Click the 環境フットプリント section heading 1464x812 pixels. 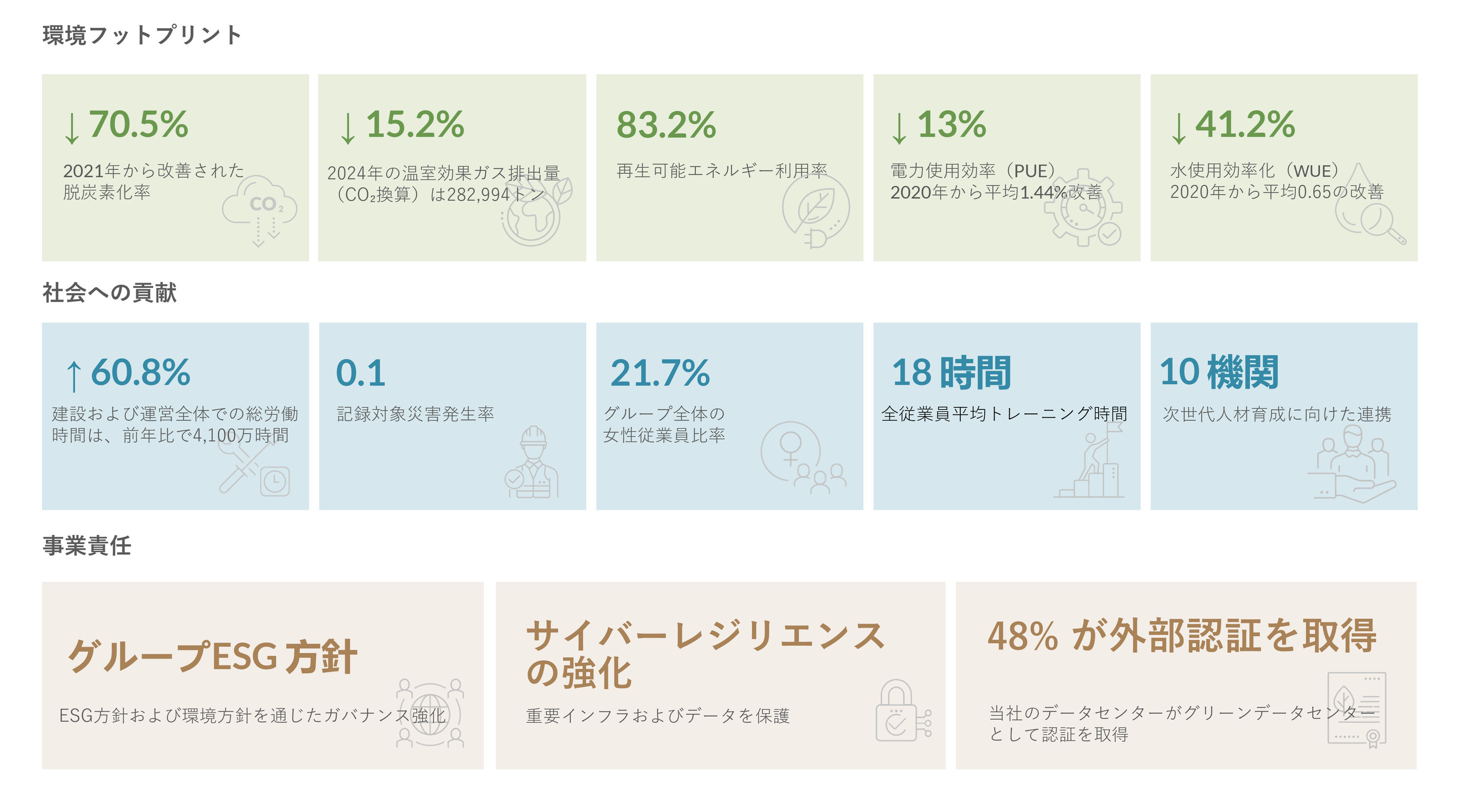pyautogui.click(x=142, y=35)
